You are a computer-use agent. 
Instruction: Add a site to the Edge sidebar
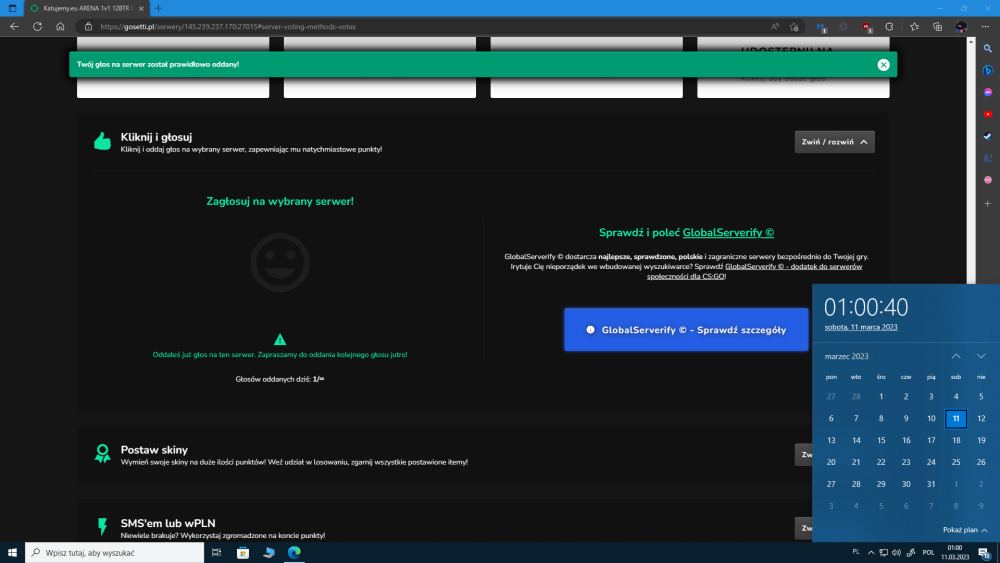coord(988,203)
